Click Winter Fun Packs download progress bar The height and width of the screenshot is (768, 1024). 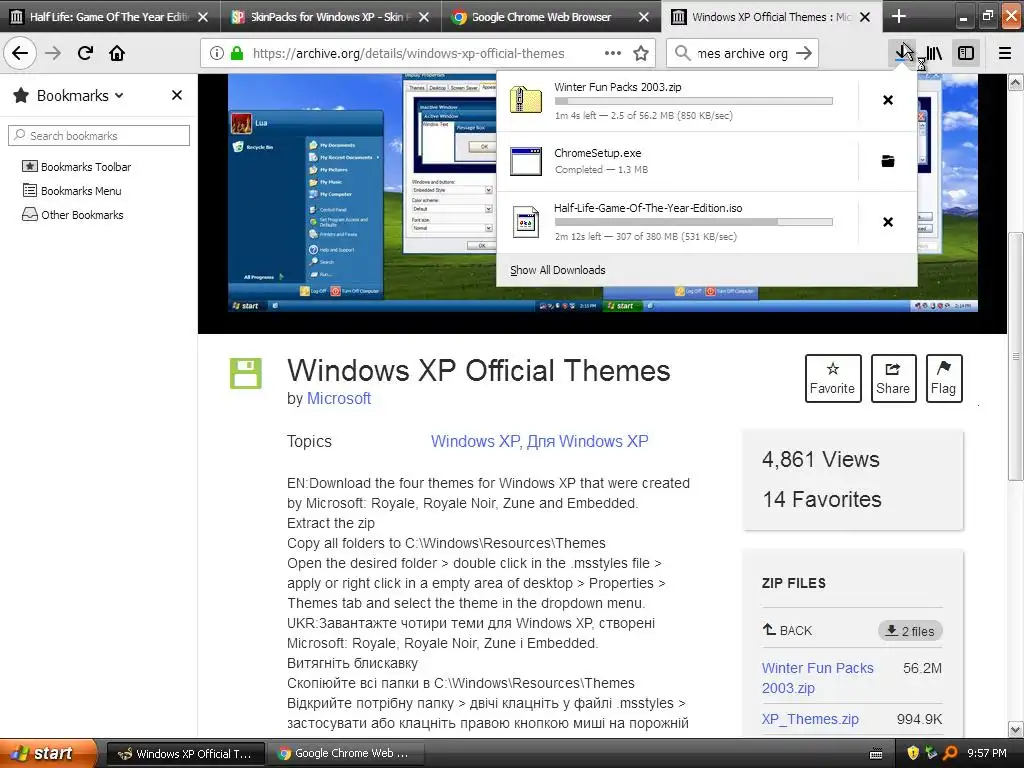[694, 101]
